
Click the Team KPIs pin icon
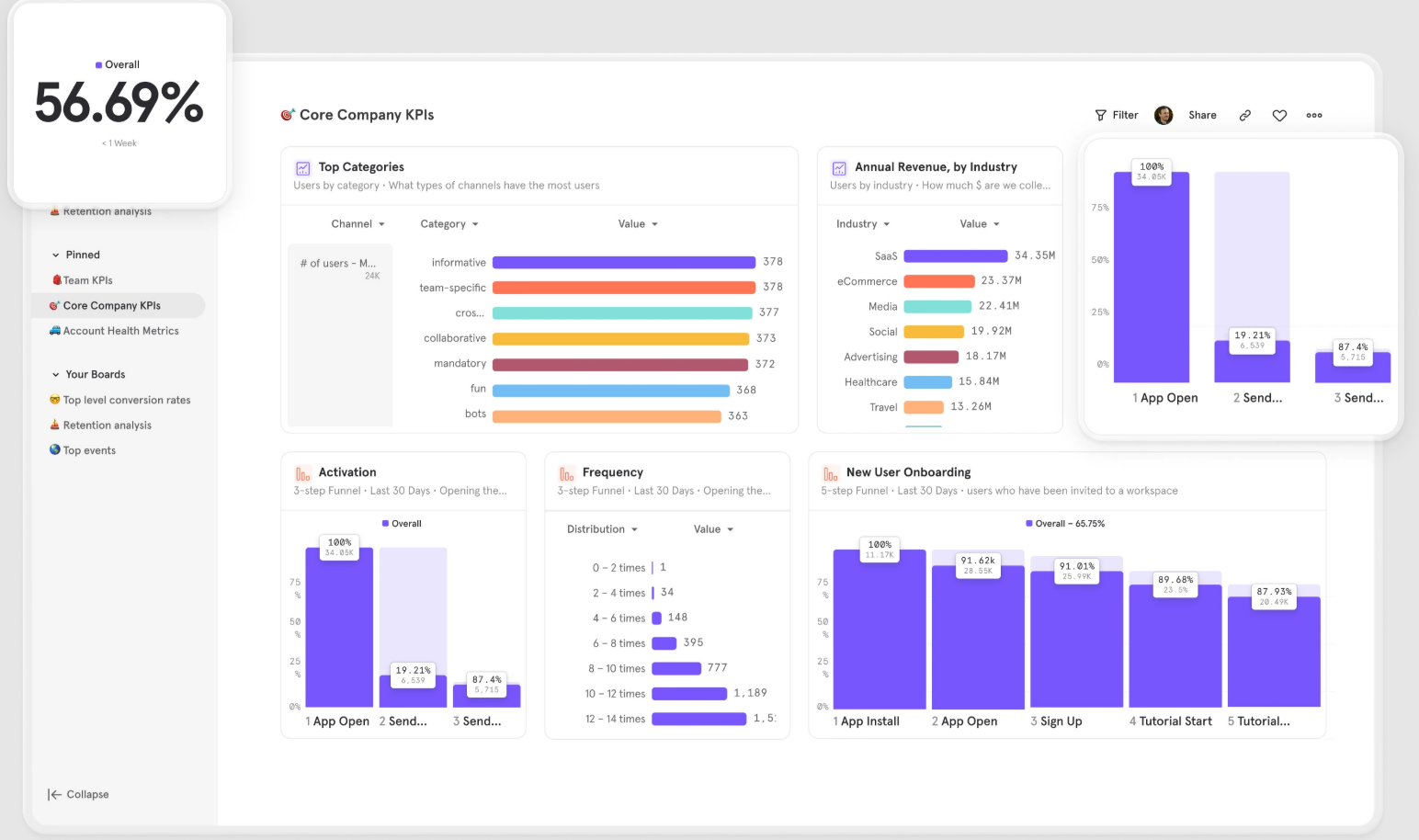coord(59,280)
